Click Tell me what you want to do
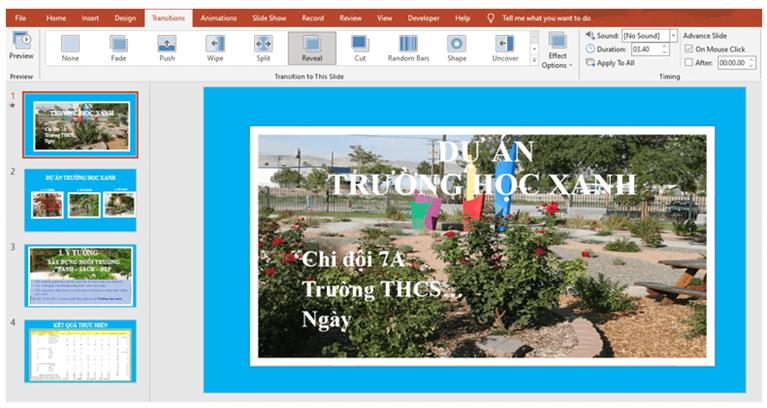Image resolution: width=767 pixels, height=408 pixels. [x=546, y=18]
